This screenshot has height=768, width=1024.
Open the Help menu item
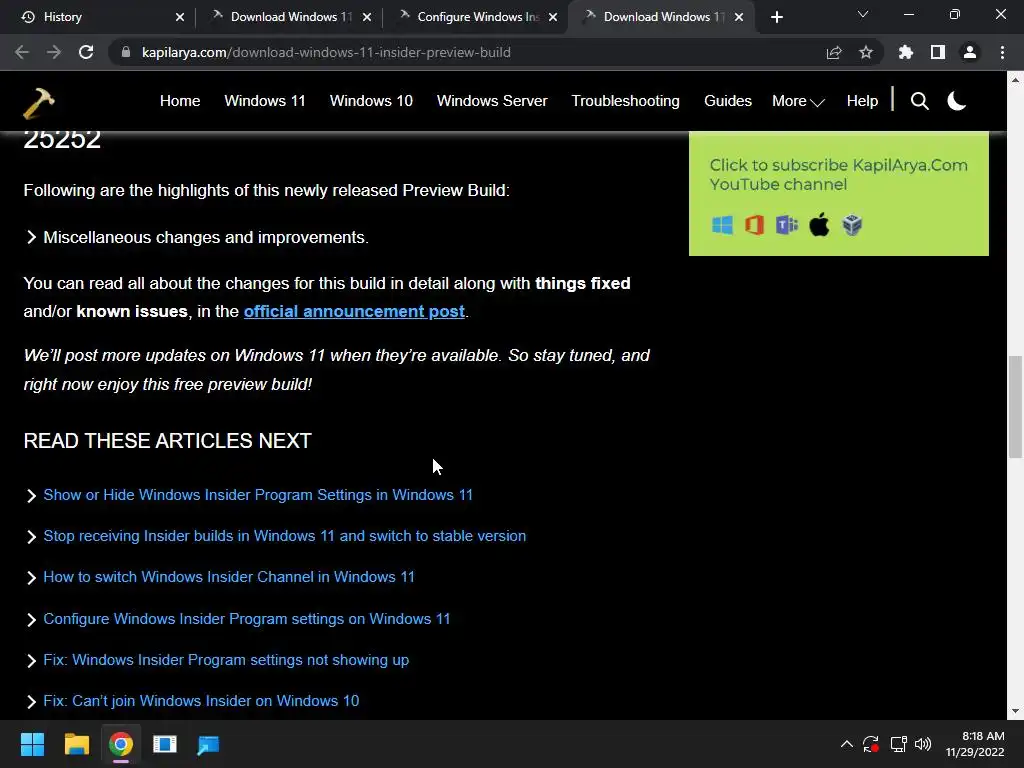[862, 101]
